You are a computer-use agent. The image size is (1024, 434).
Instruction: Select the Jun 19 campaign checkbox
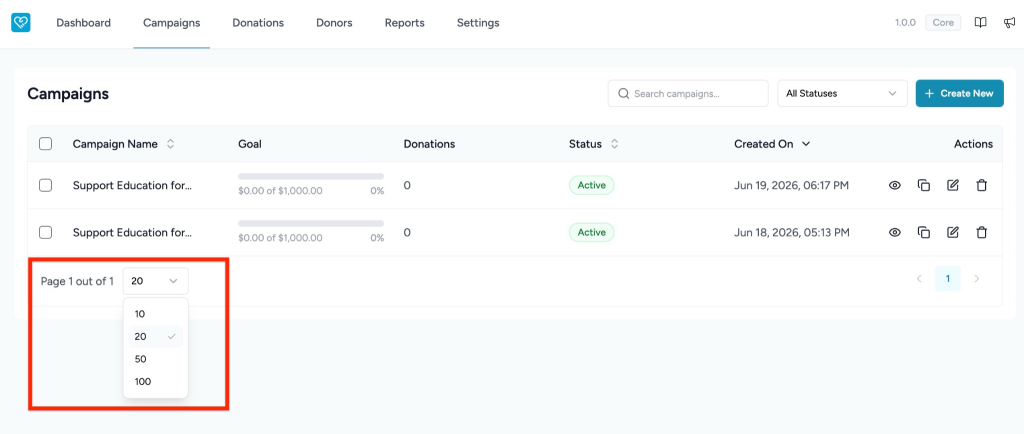point(46,185)
